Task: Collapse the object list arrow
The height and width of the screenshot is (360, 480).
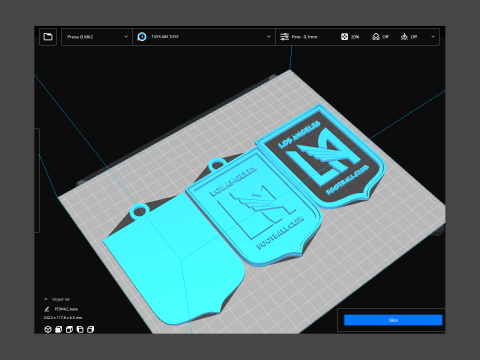Action: 46,299
